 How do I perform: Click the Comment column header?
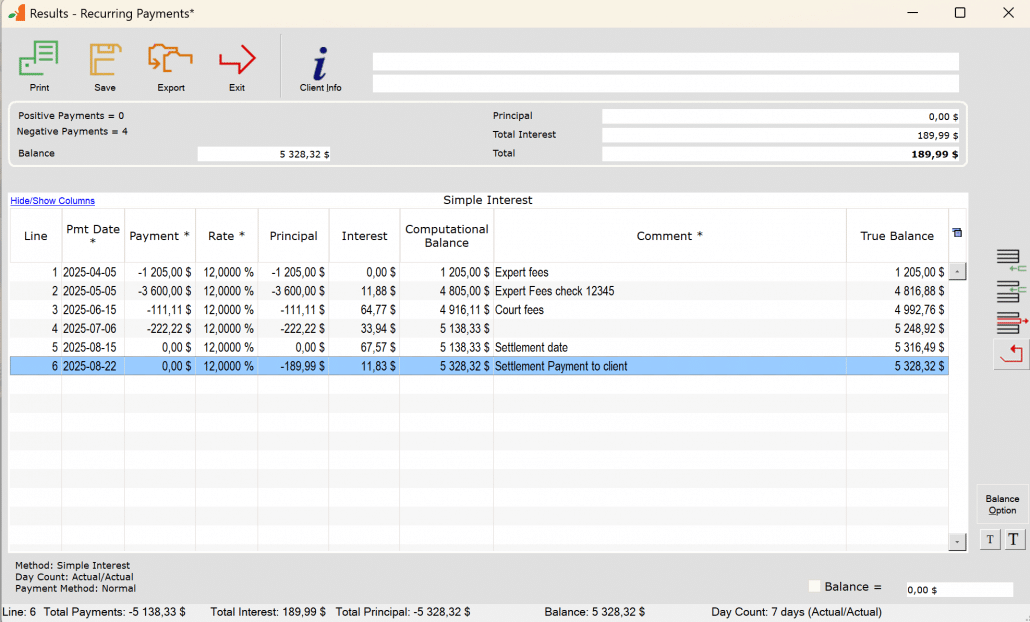pyautogui.click(x=669, y=236)
